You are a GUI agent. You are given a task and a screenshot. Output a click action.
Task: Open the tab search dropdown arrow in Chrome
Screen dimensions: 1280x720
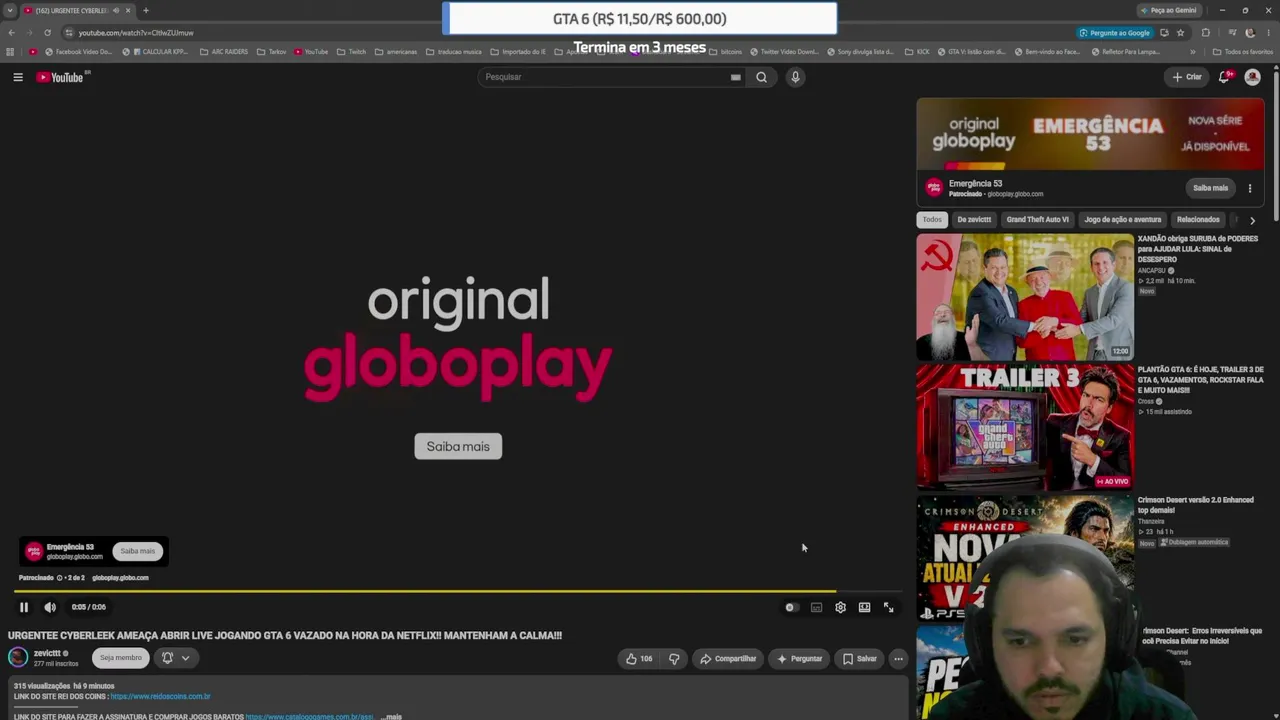pyautogui.click(x=10, y=10)
